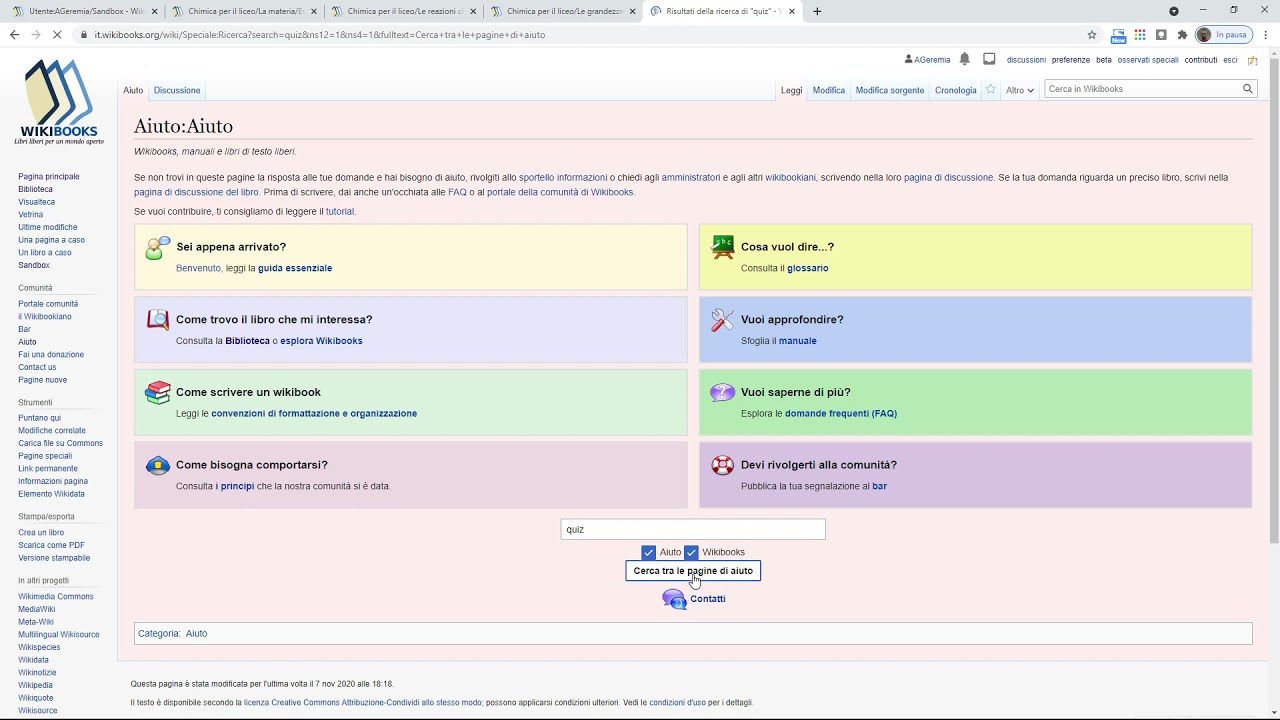The image size is (1280, 720).
Task: Click the magnifier in Wikibooks search
Action: point(1247,89)
